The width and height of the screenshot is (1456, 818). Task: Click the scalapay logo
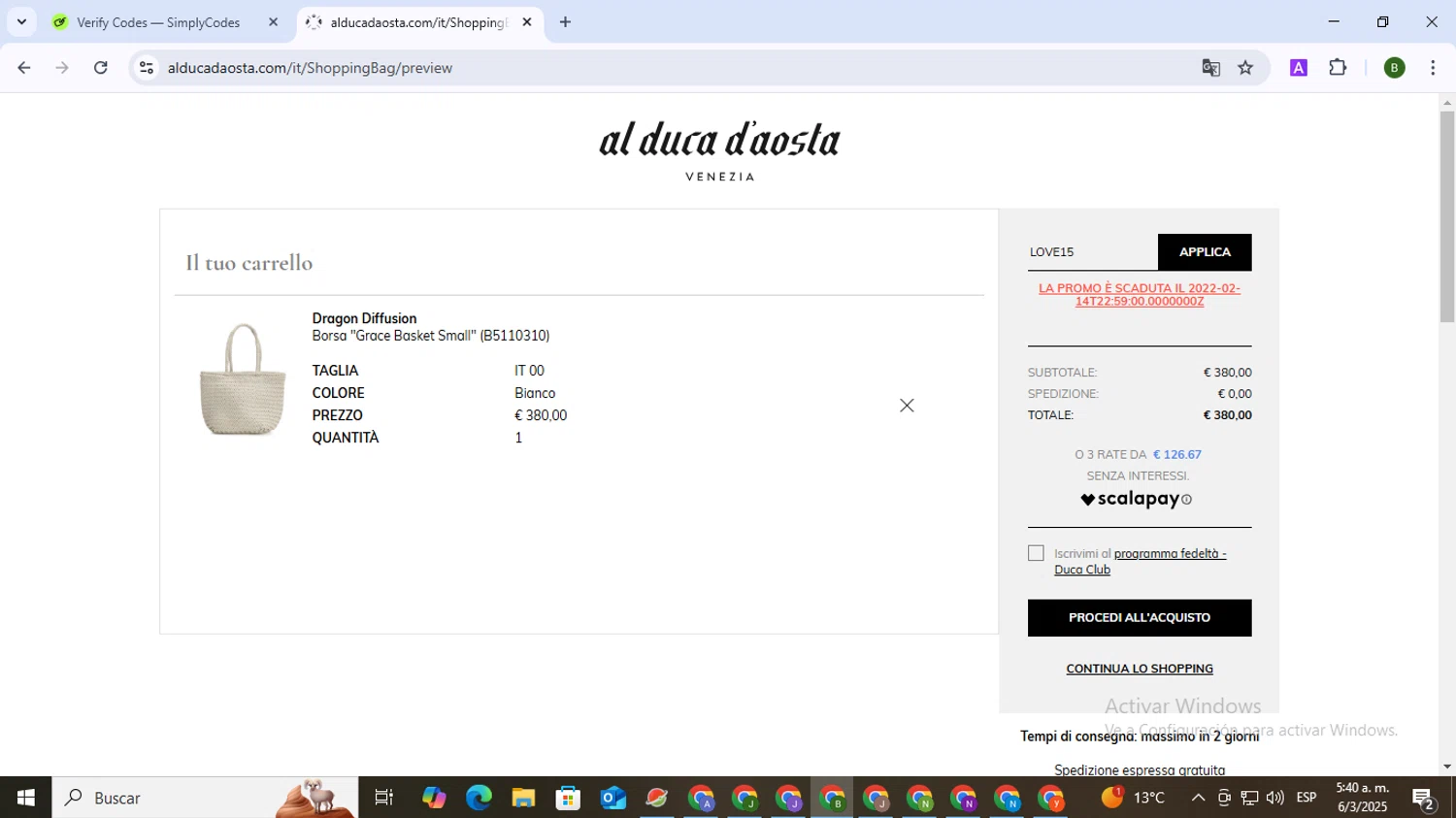(1130, 499)
